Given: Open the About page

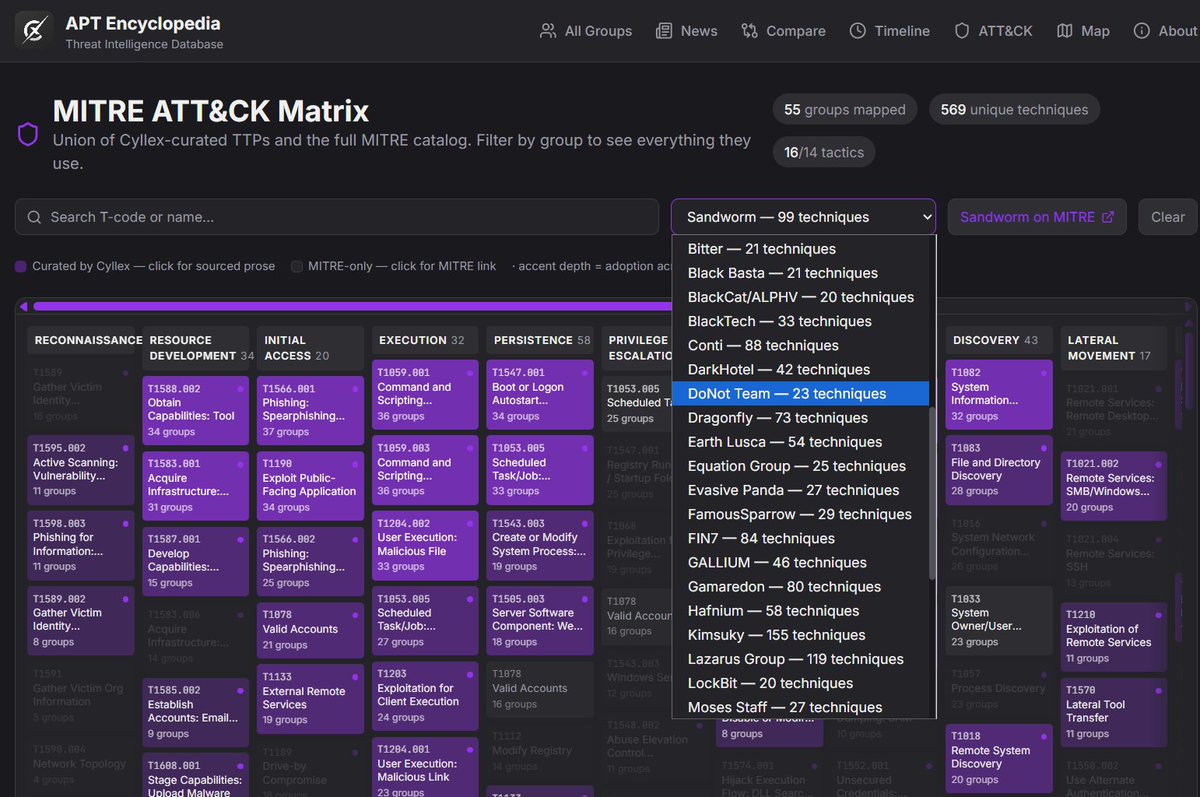Looking at the screenshot, I should click(x=1165, y=31).
